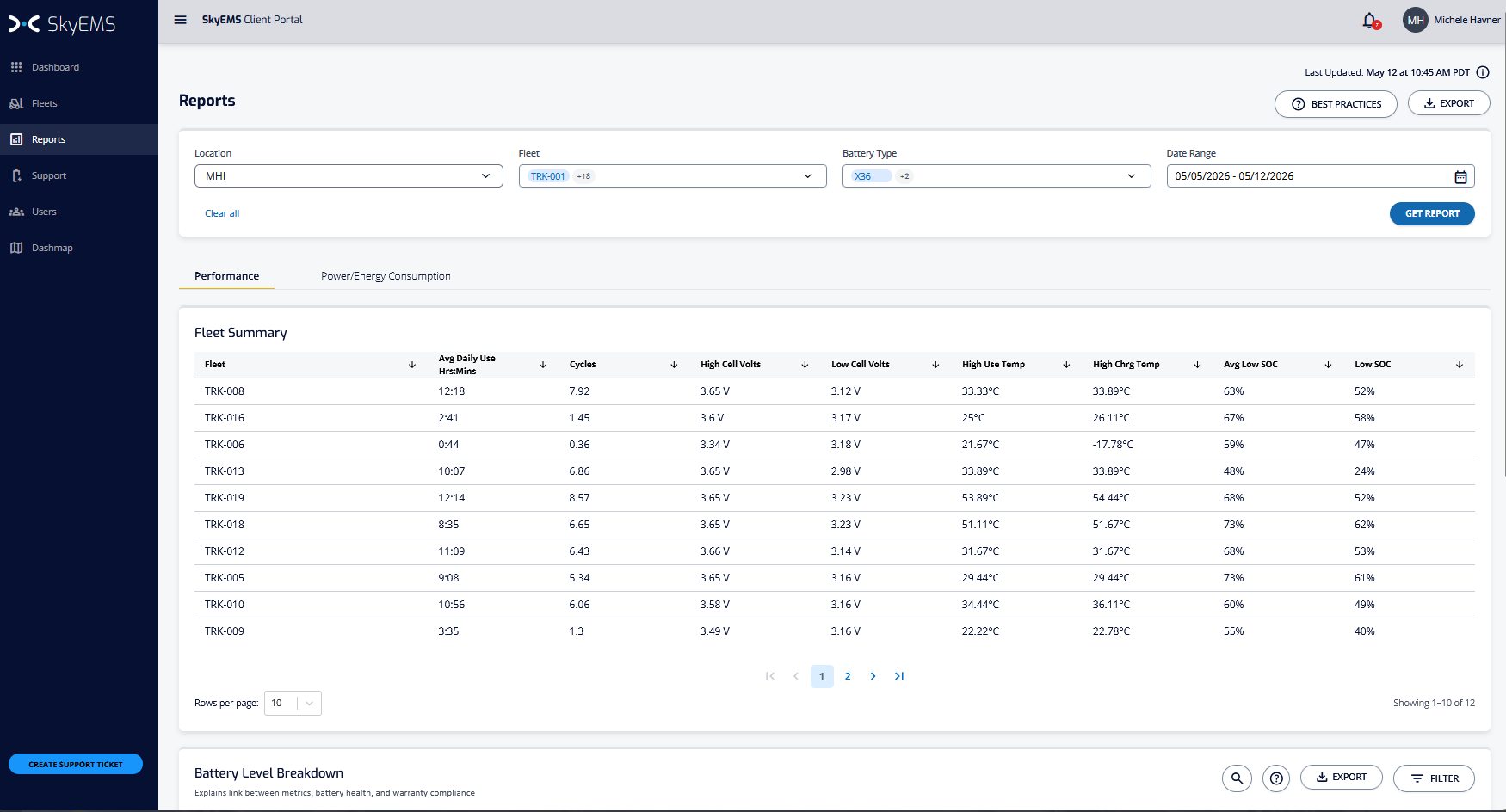
Task: Sort by High Cell Volts arrow
Action: coord(805,365)
